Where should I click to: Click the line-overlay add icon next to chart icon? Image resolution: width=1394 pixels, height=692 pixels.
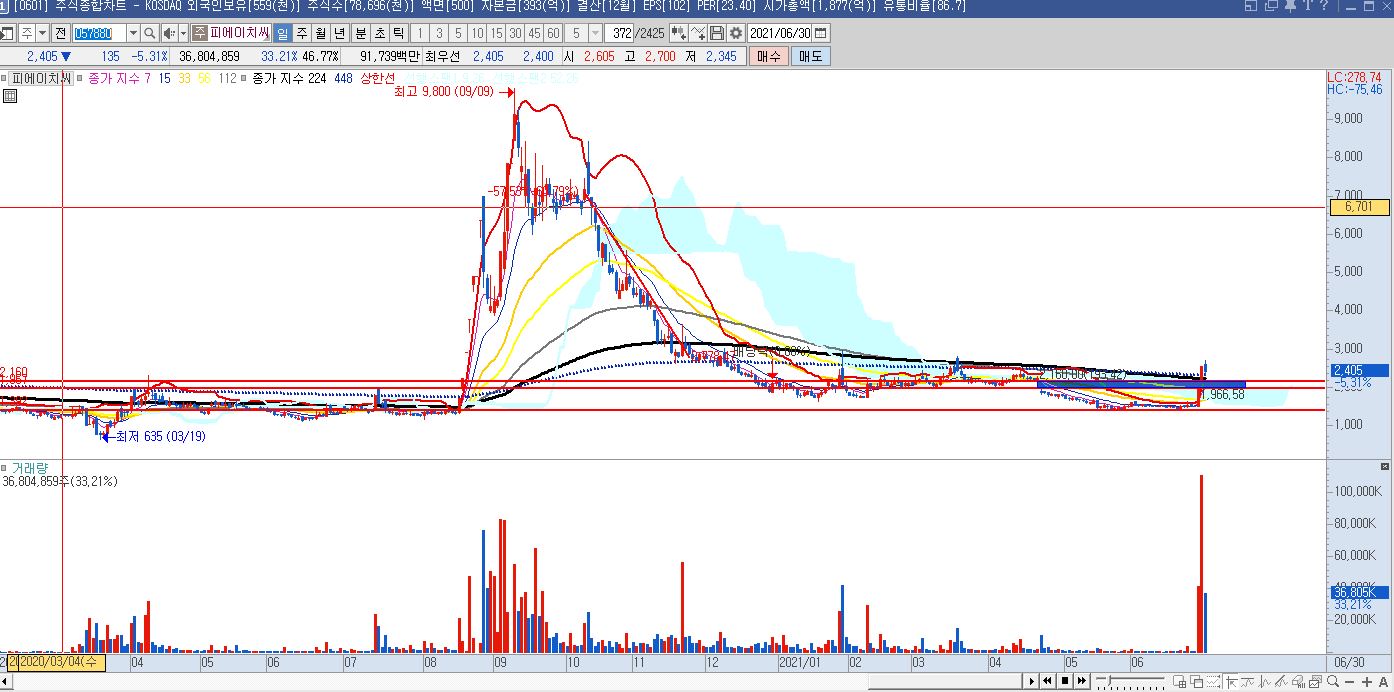point(699,33)
